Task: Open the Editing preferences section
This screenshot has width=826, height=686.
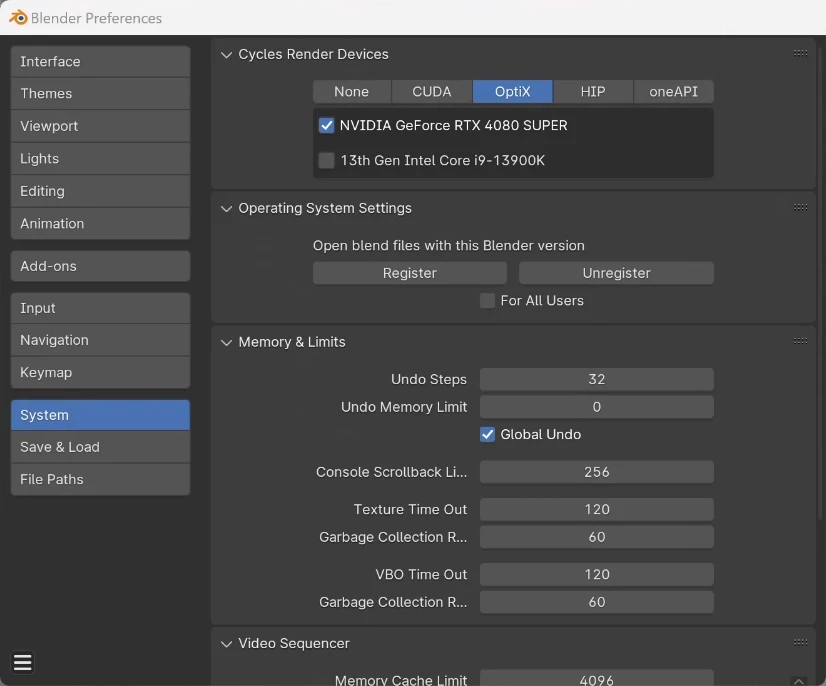Action: pos(100,191)
